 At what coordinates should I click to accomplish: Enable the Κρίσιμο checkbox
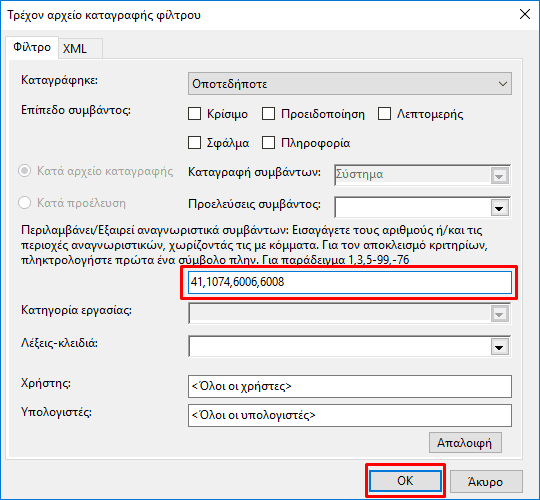195,114
